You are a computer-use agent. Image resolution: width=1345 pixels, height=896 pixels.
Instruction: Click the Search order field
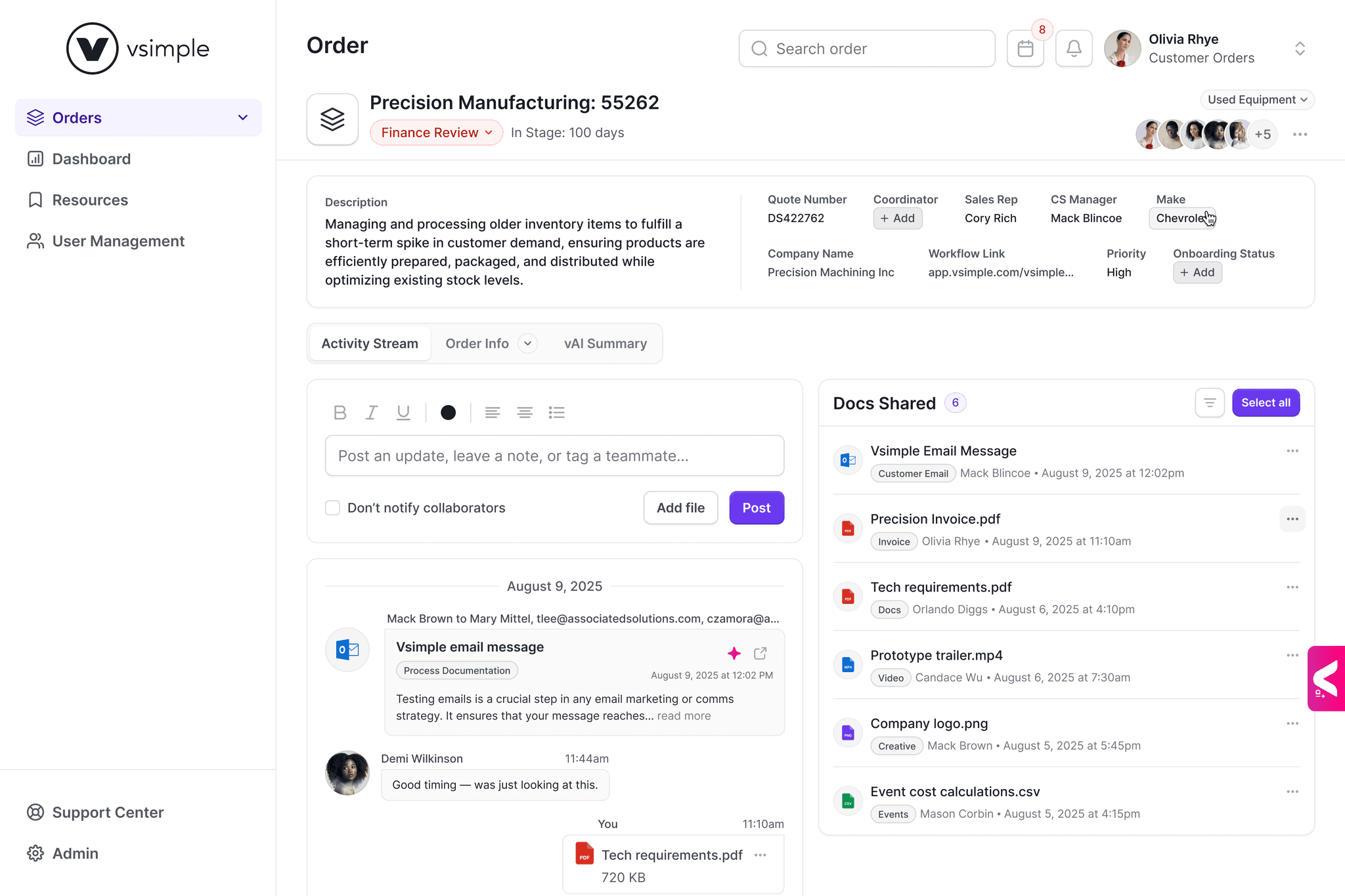(867, 49)
